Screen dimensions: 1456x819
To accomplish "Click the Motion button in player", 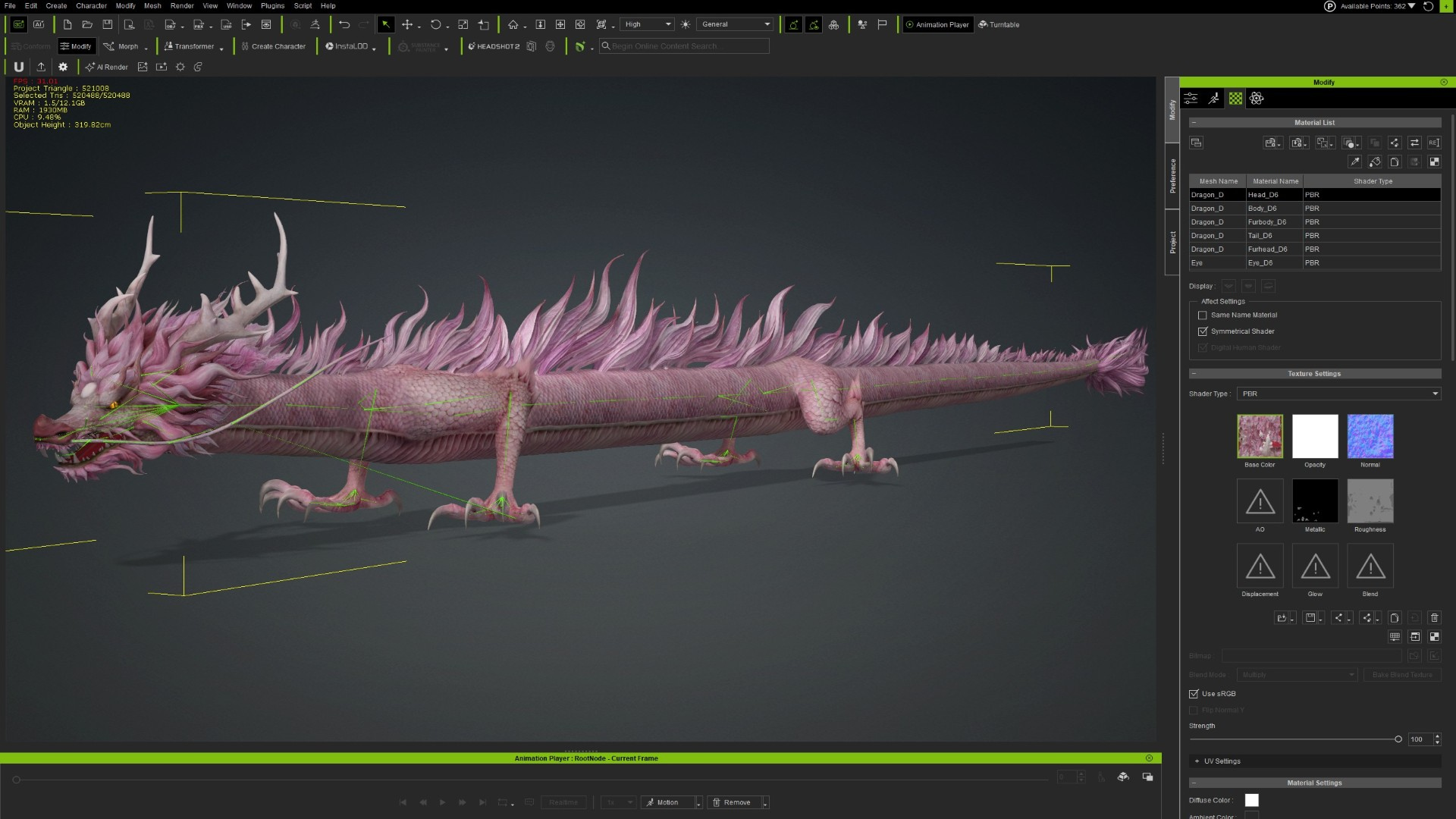I will [667, 802].
